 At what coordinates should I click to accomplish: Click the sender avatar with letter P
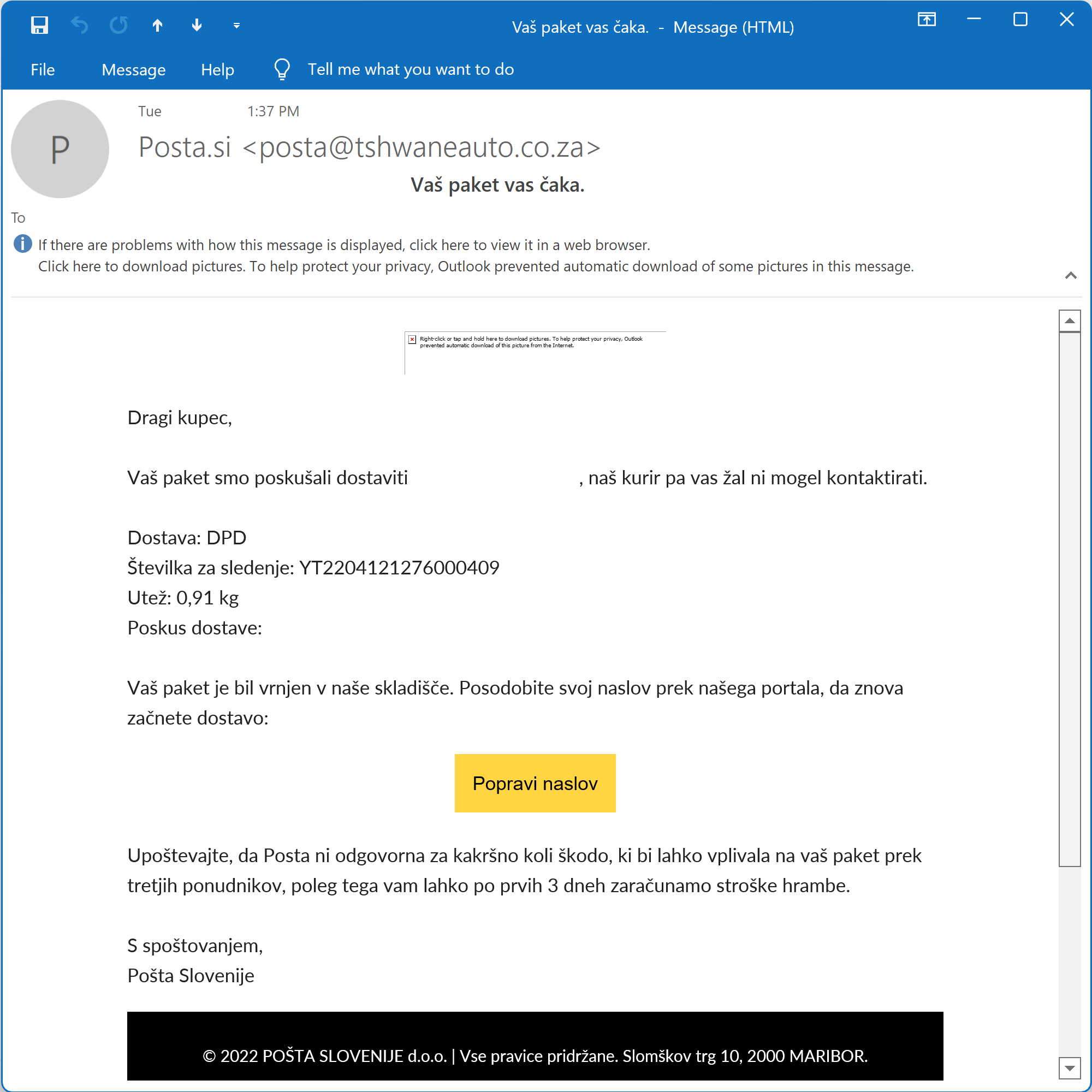(x=60, y=149)
